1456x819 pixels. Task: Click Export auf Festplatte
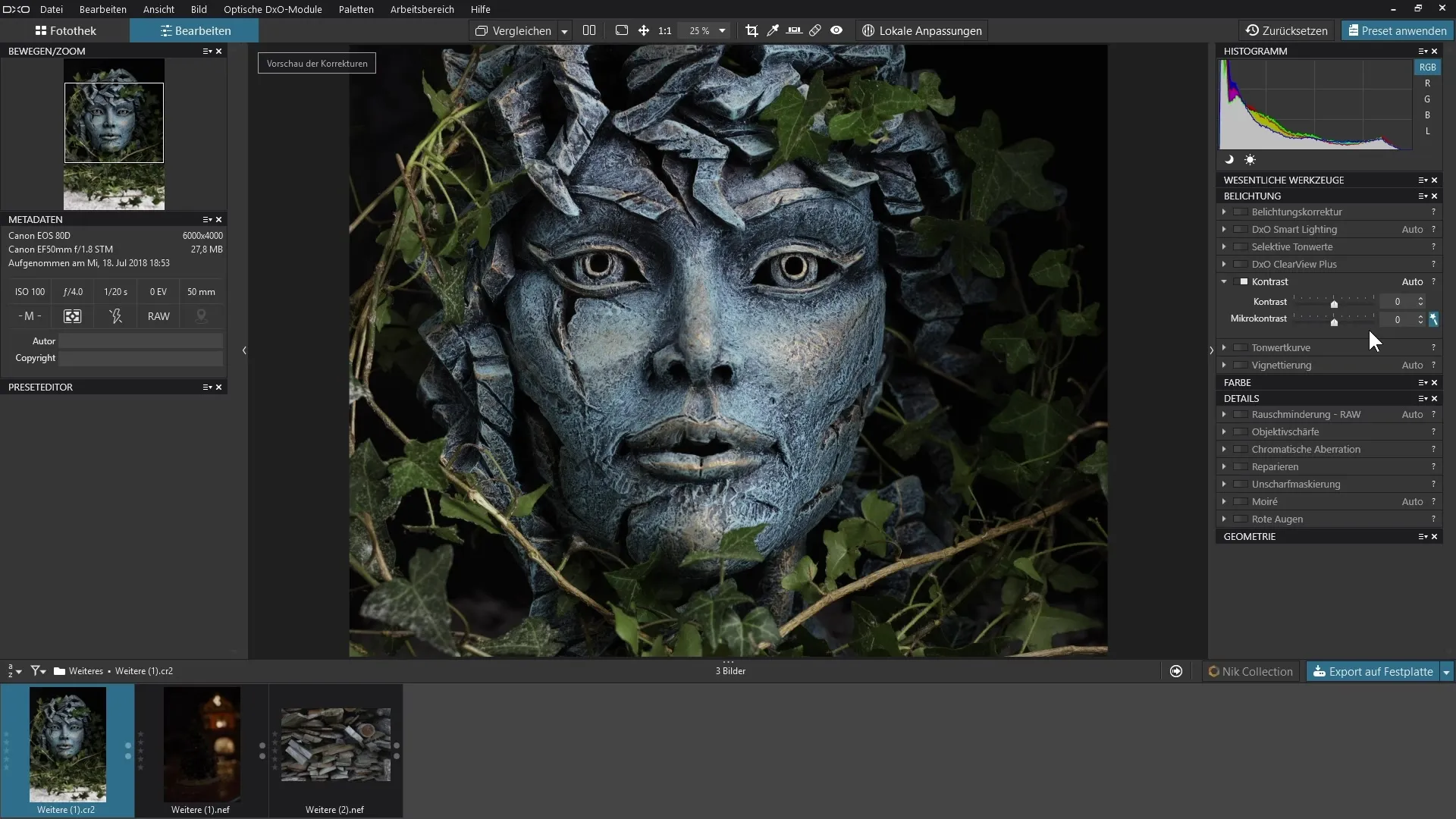coord(1373,672)
